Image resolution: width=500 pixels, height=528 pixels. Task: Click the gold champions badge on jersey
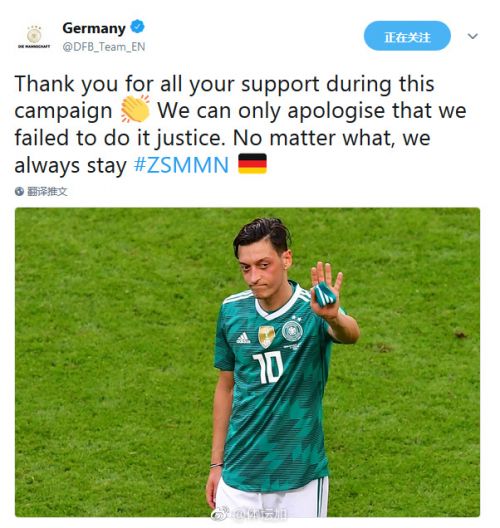point(267,336)
